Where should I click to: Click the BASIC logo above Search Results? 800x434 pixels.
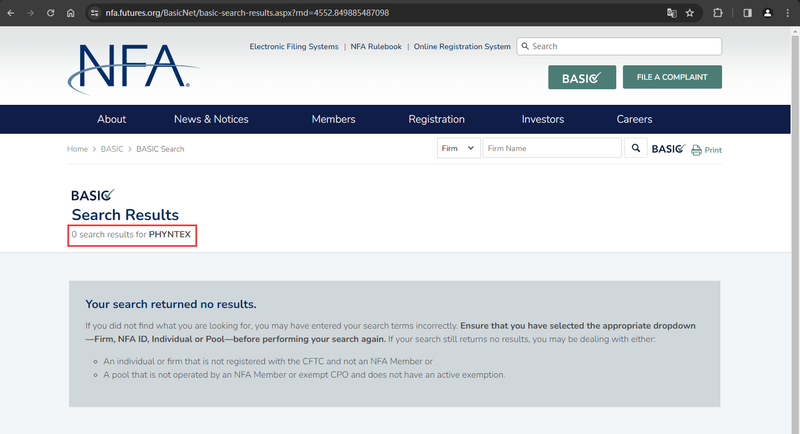click(x=93, y=195)
